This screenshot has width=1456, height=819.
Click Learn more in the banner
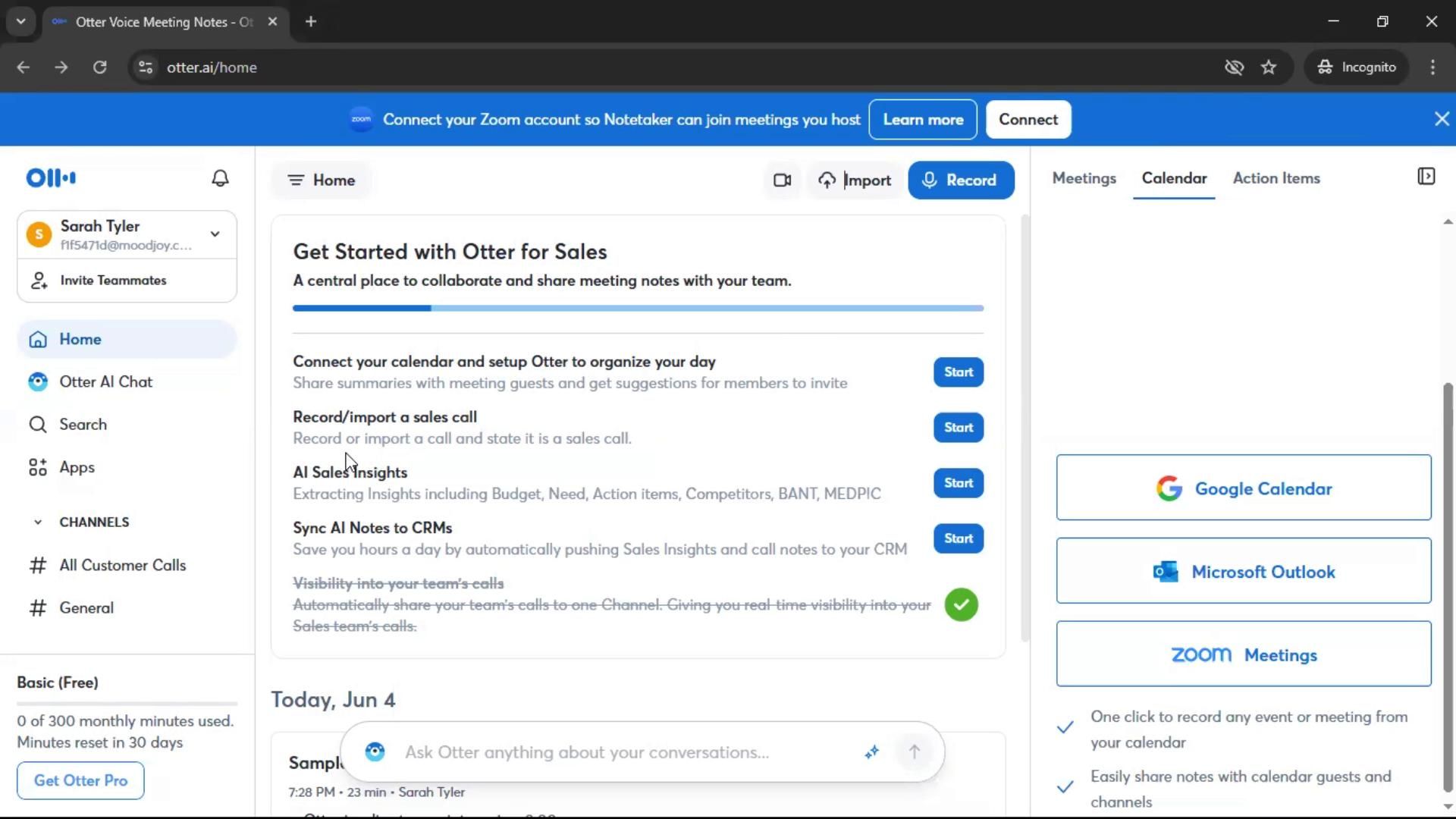coord(923,119)
